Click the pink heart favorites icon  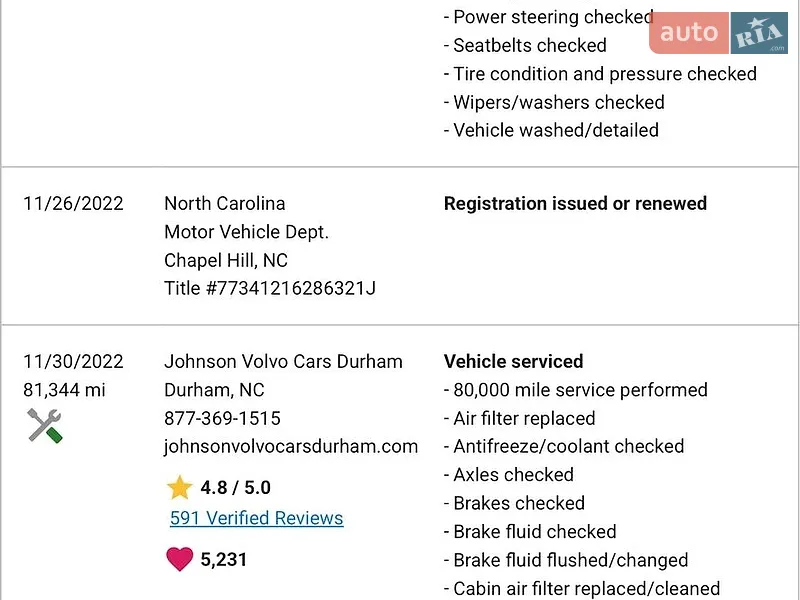180,559
